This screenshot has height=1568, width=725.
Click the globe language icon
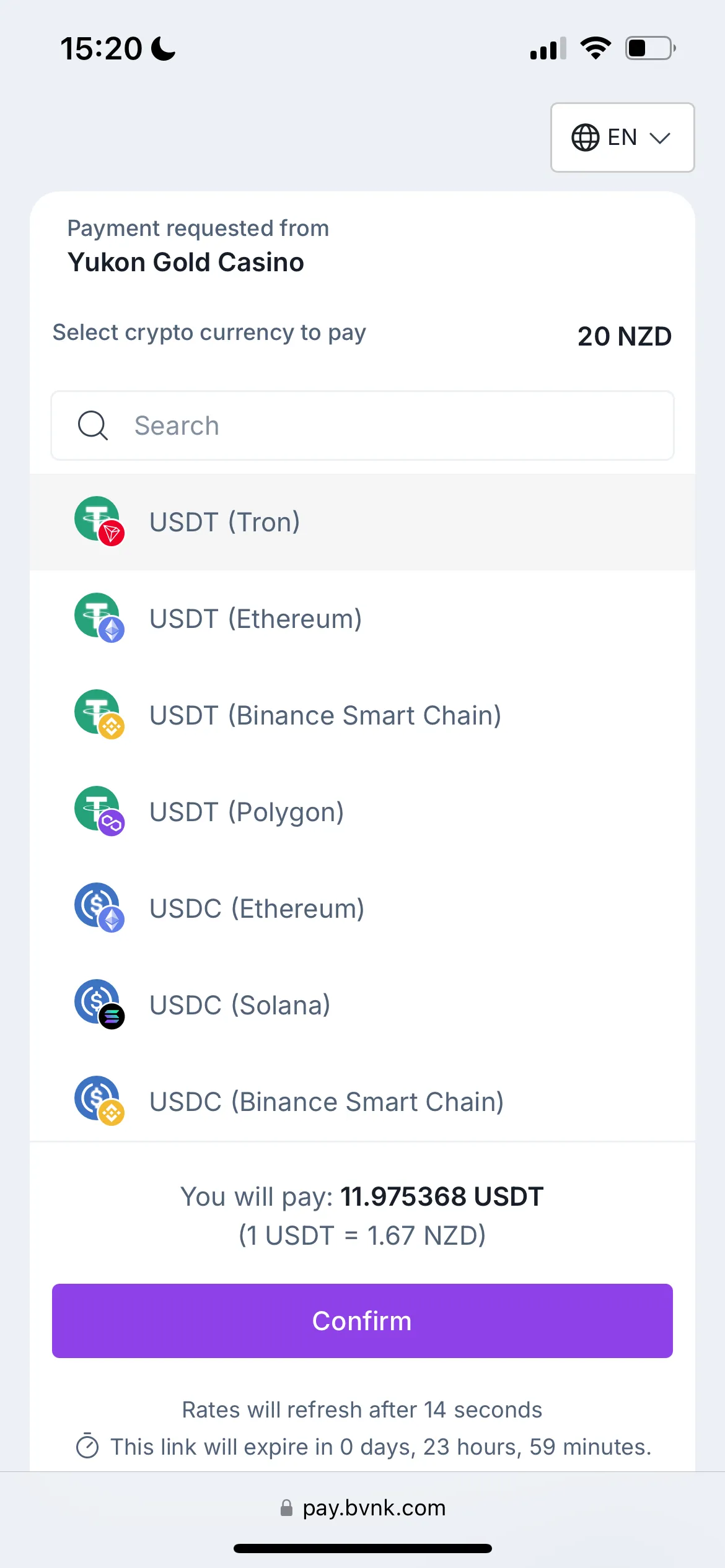(x=585, y=137)
